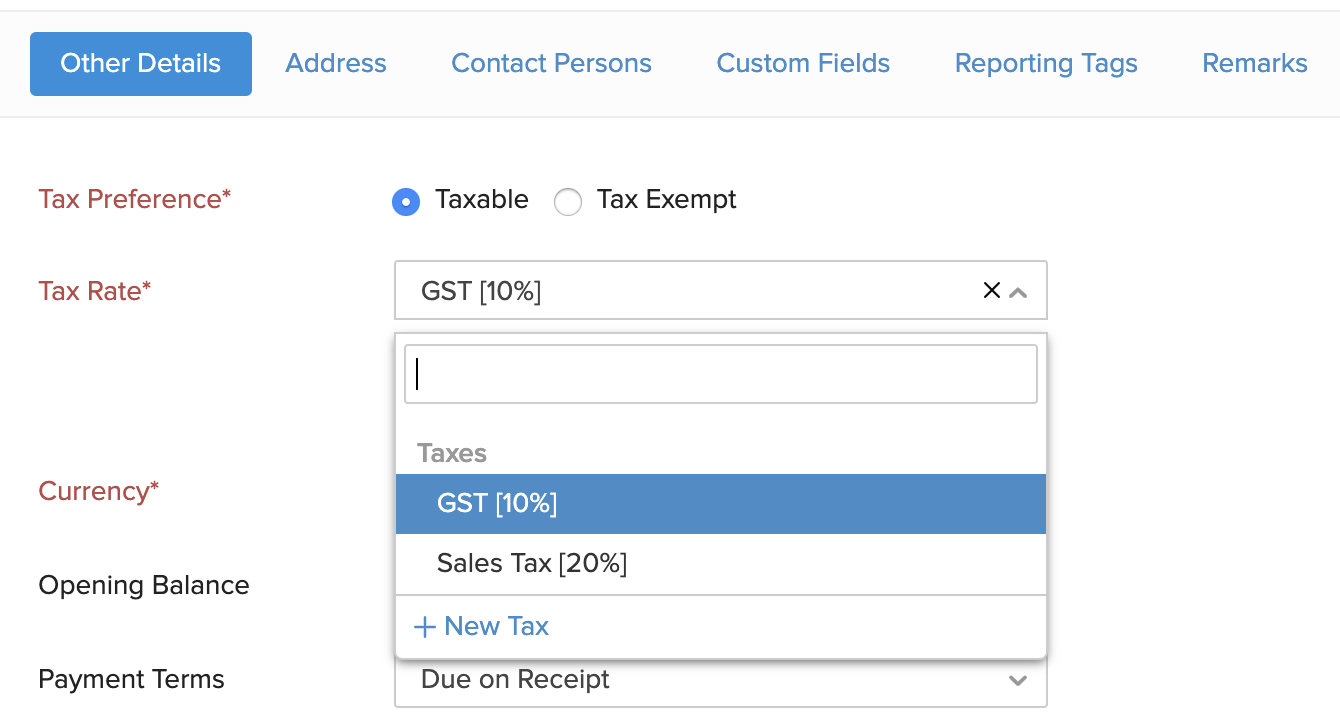Open the Tax Rate combo box
This screenshot has height=724, width=1340.
[x=700, y=290]
